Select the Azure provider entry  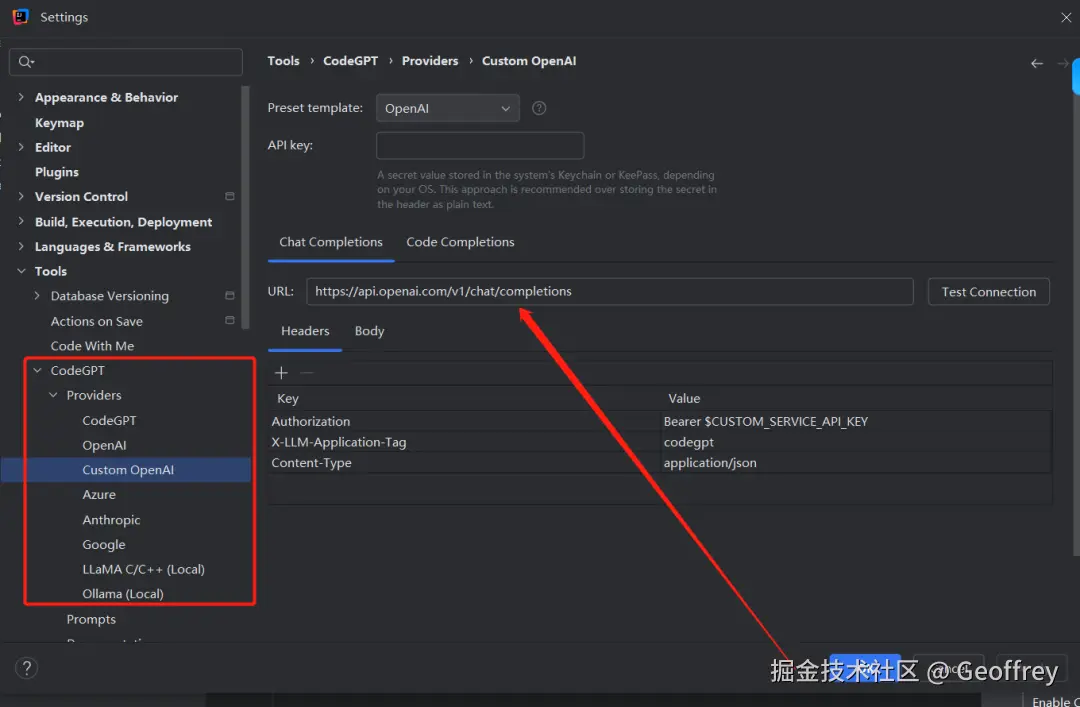click(x=99, y=495)
